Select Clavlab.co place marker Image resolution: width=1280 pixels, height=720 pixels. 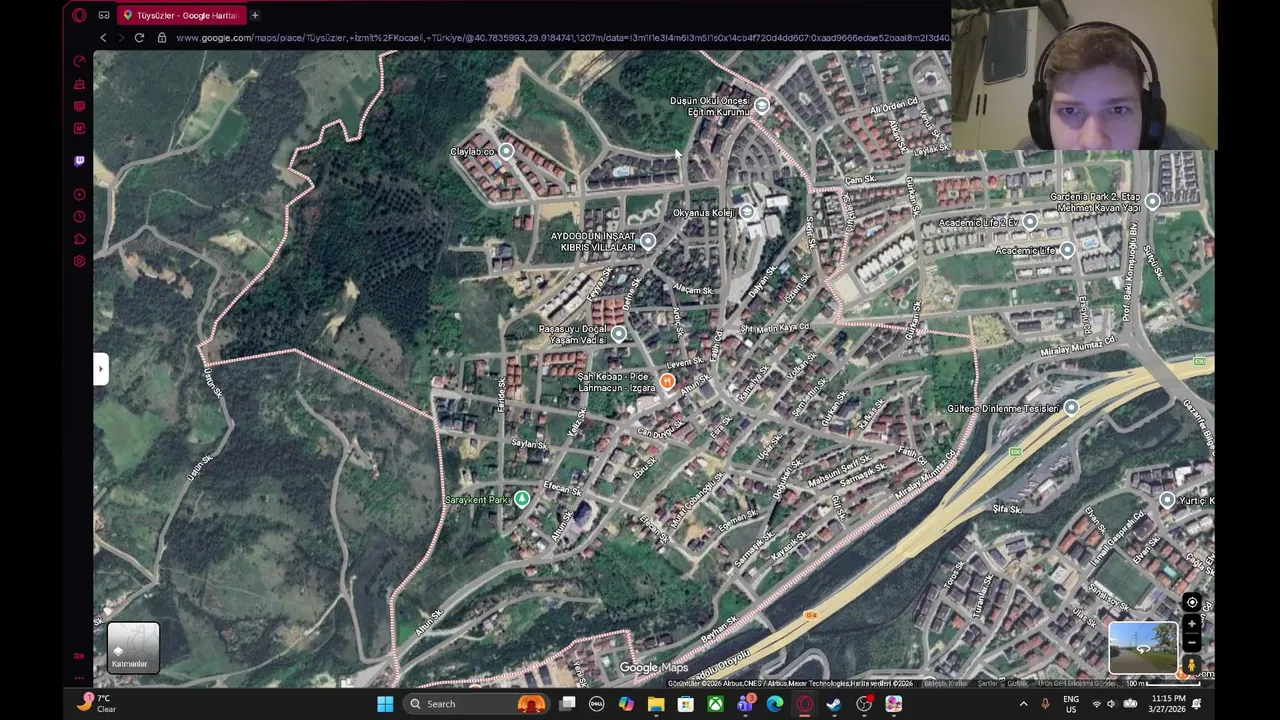point(506,151)
